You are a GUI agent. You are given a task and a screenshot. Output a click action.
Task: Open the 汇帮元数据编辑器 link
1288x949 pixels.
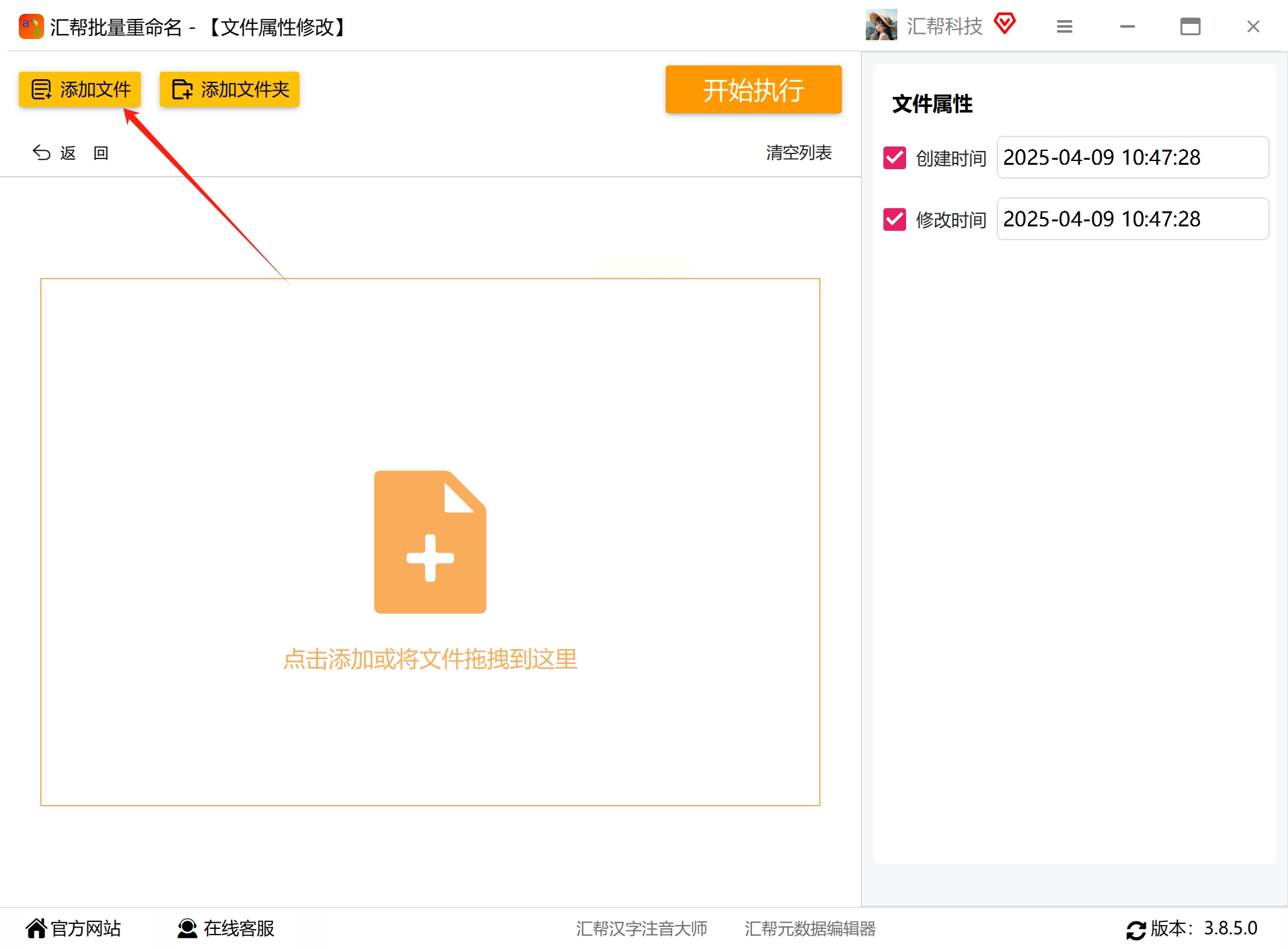tap(810, 928)
